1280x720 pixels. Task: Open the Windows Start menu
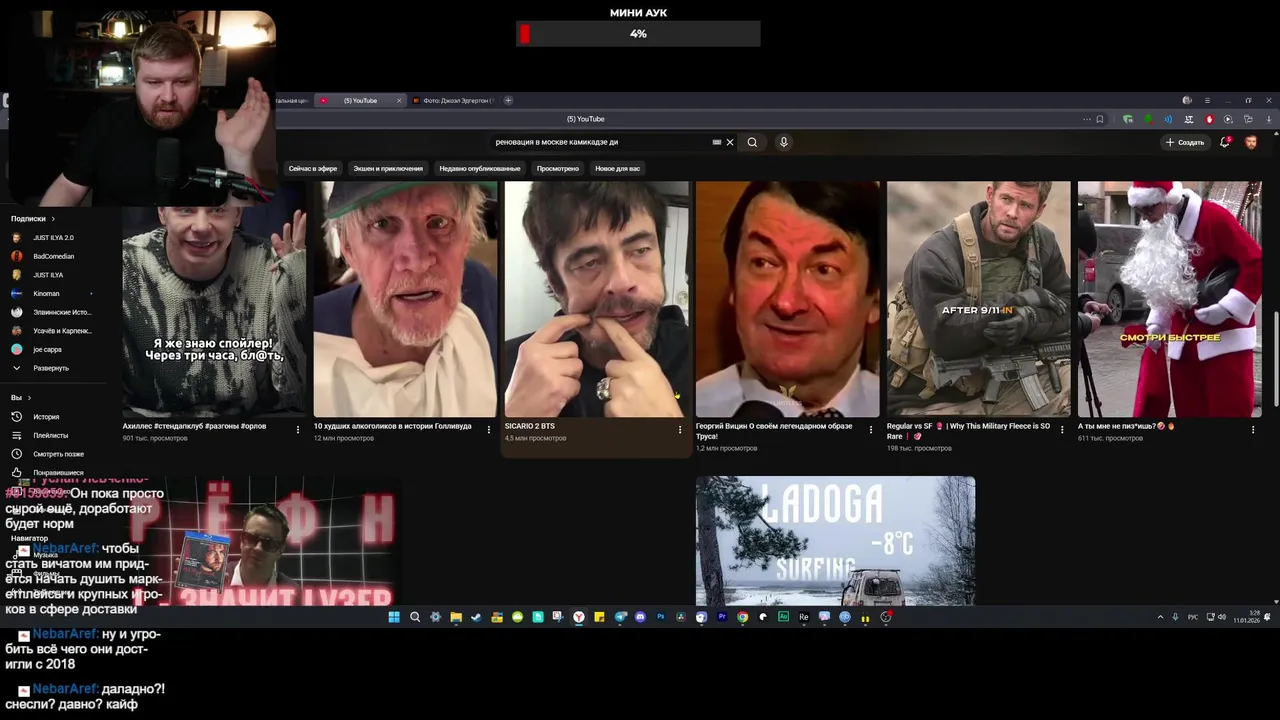(394, 617)
